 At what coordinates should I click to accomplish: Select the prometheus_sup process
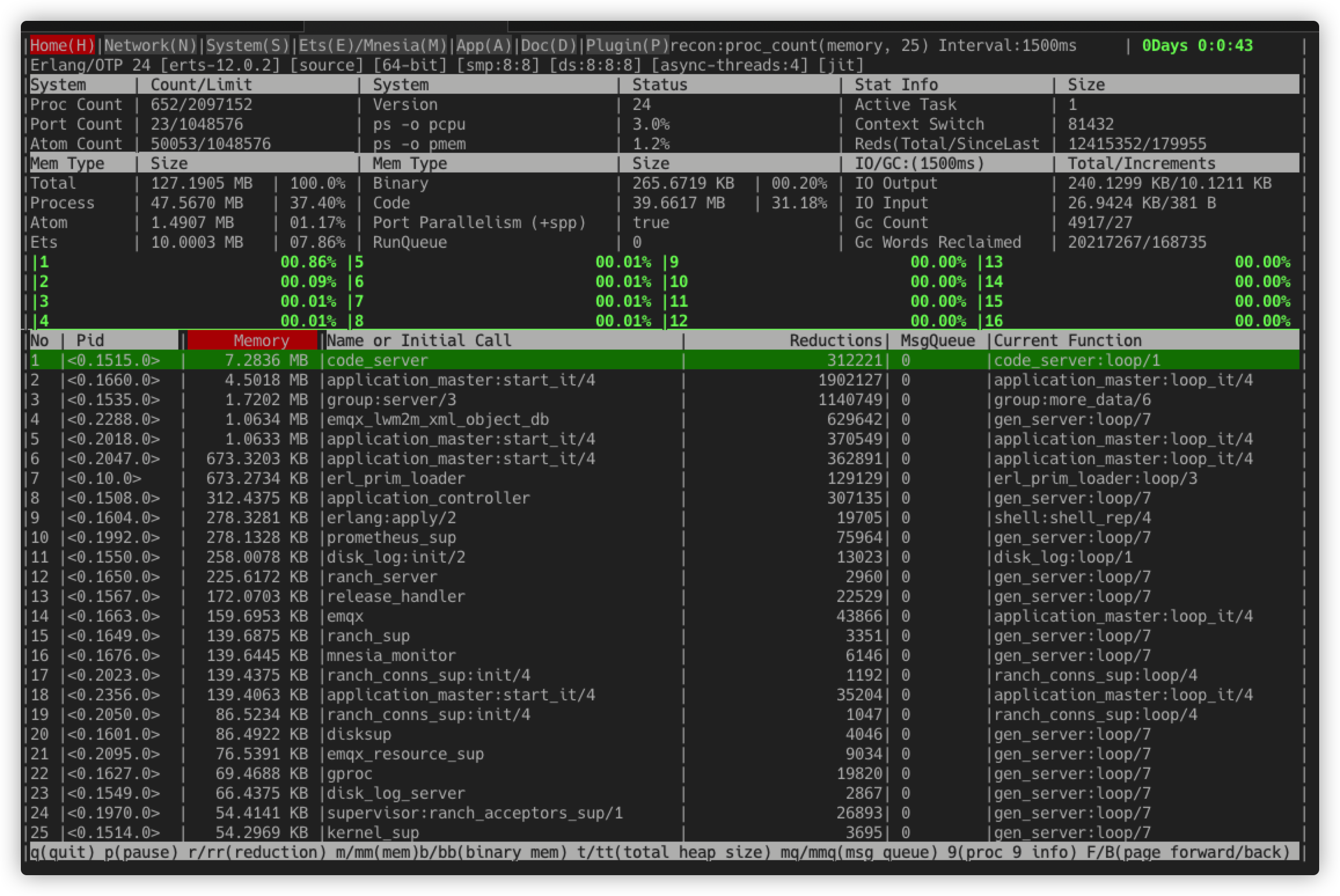point(391,537)
